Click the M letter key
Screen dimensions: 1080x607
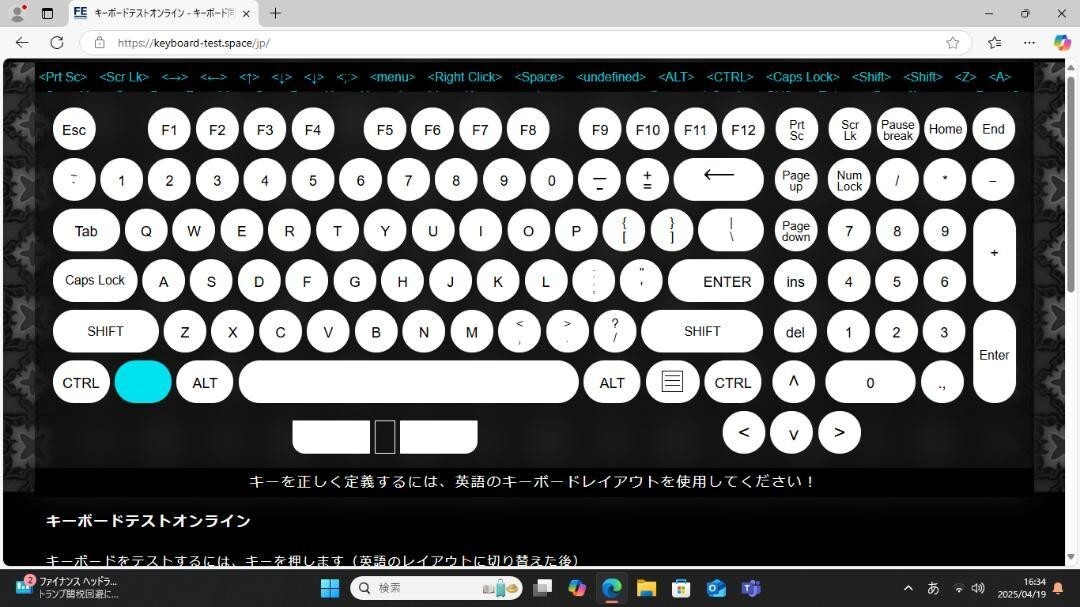(472, 332)
